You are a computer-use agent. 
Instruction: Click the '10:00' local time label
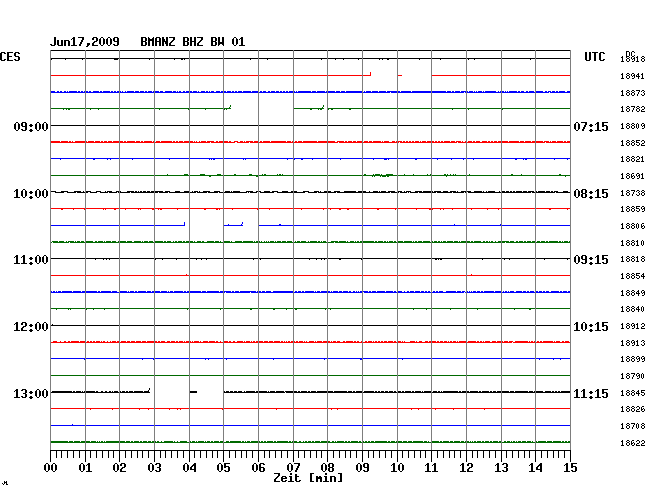click(31, 194)
